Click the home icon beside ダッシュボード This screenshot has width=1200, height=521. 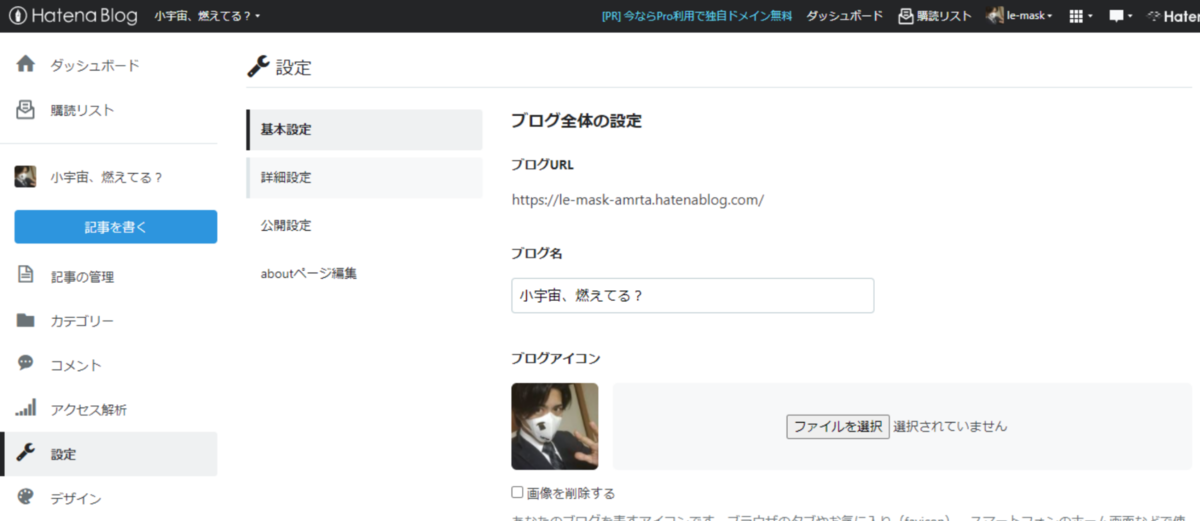pos(26,65)
